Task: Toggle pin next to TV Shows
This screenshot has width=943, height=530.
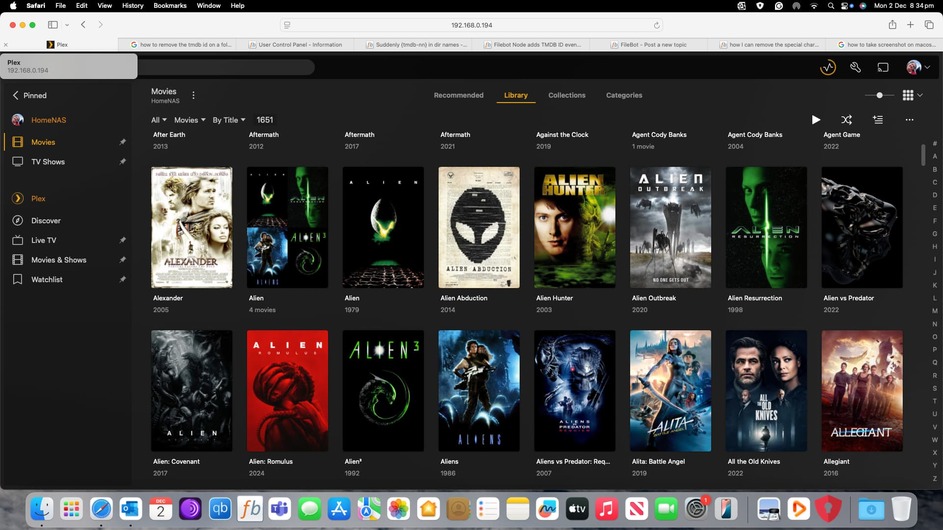Action: point(122,162)
